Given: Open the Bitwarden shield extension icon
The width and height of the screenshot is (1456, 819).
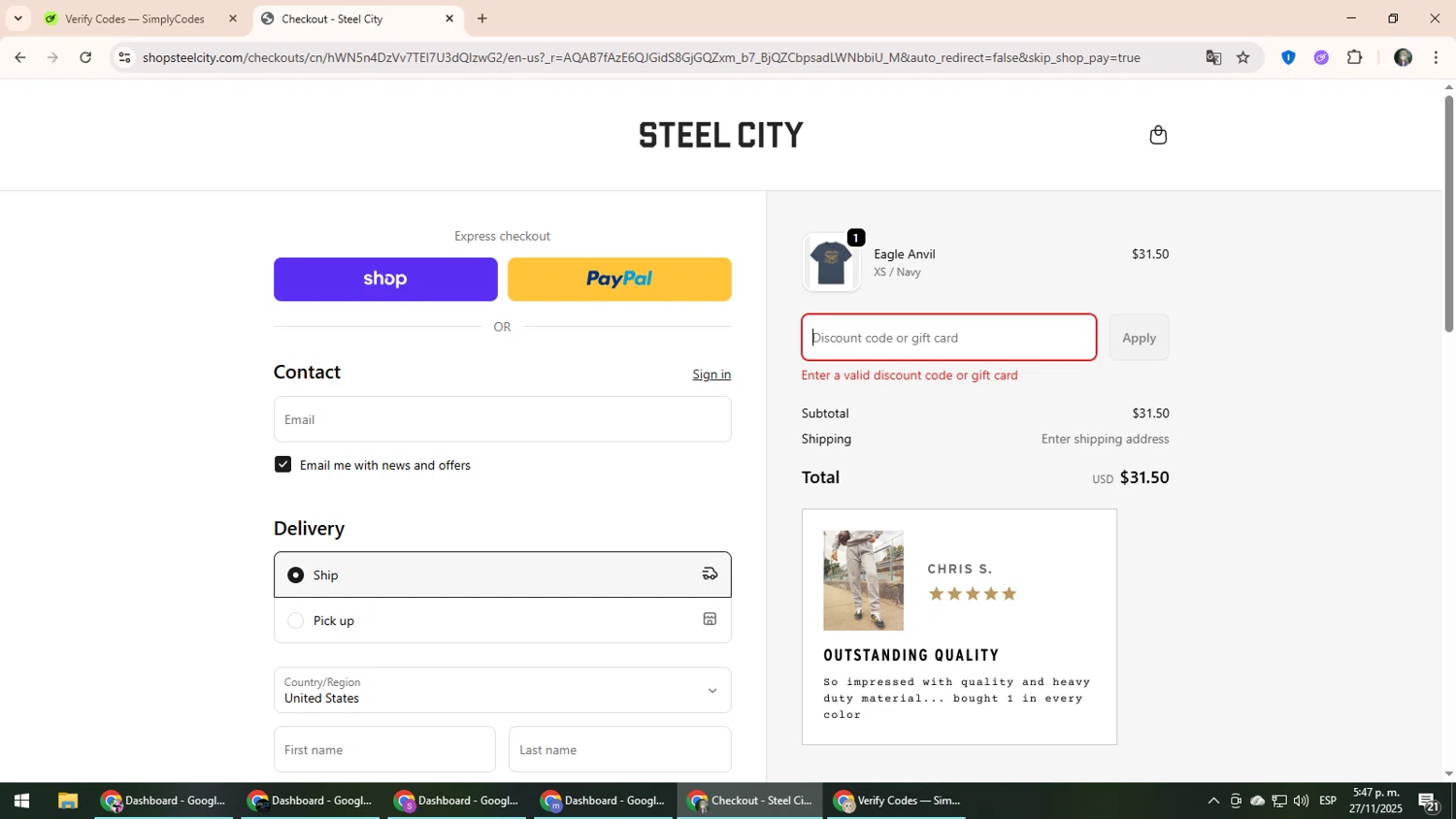Looking at the screenshot, I should click(1288, 57).
